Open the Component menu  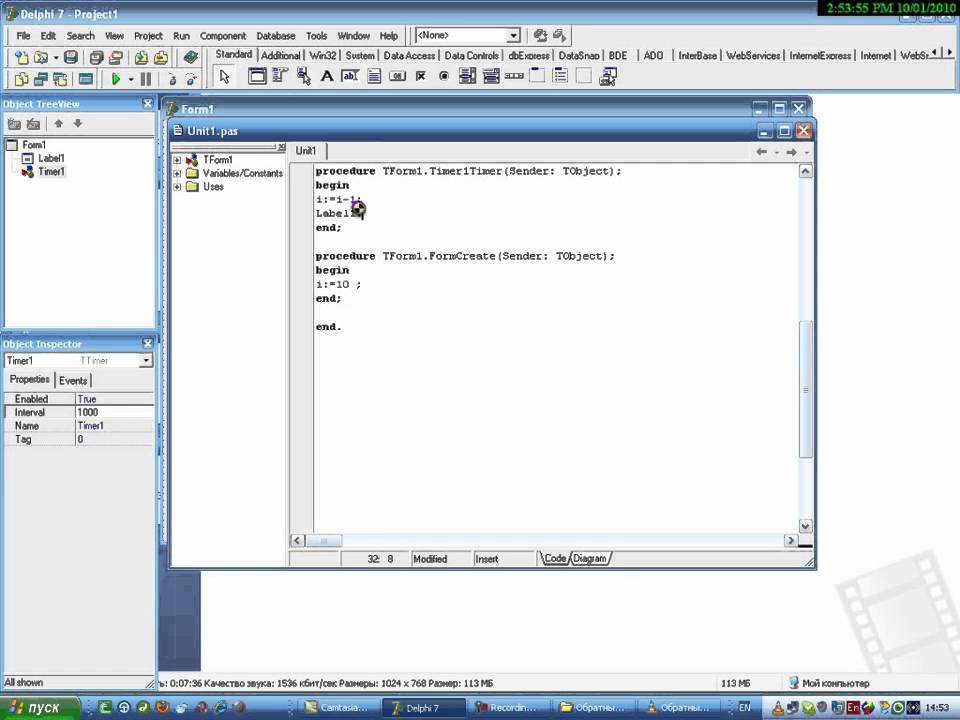223,36
